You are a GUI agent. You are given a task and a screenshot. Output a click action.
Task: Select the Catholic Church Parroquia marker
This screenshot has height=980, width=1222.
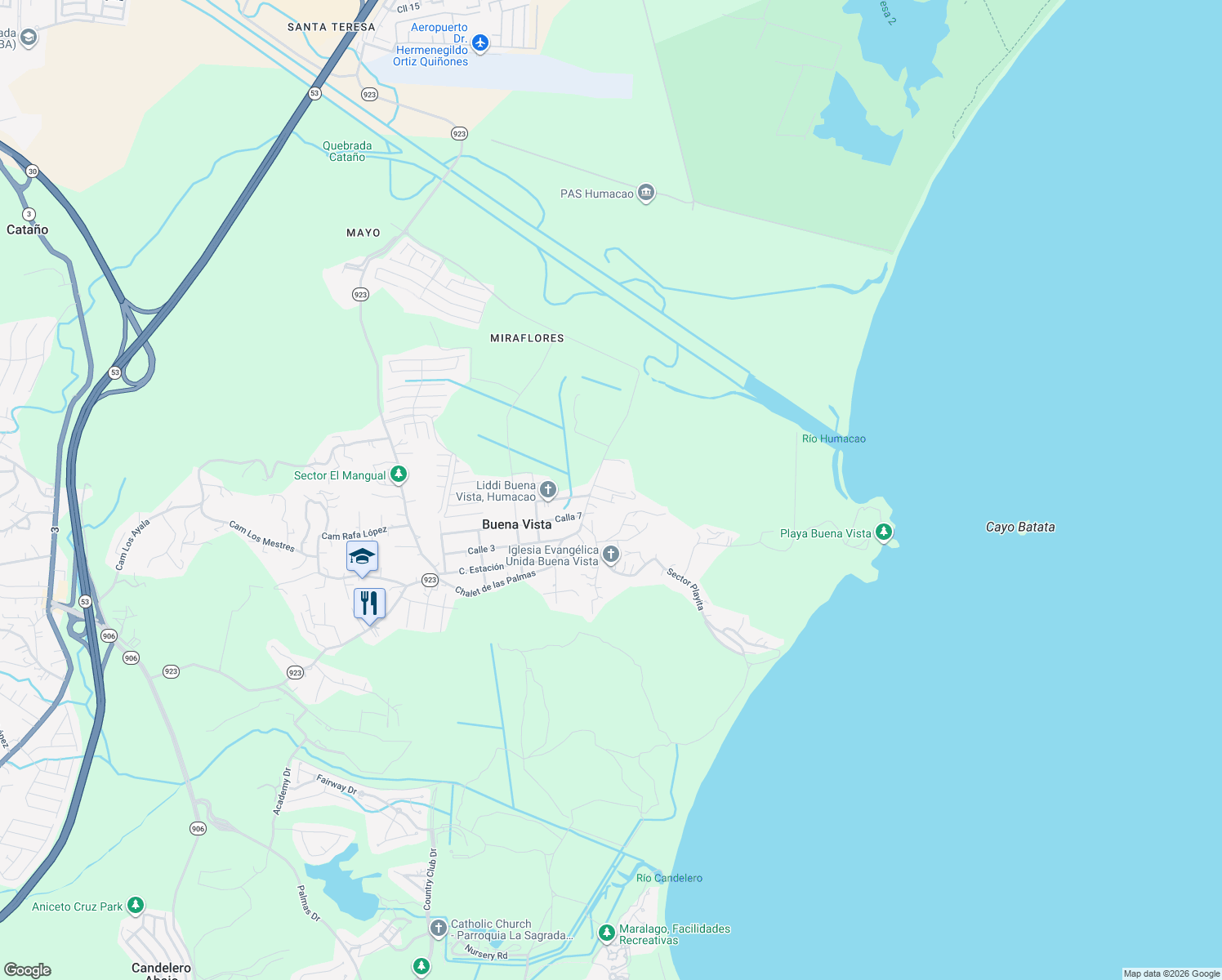(x=439, y=928)
